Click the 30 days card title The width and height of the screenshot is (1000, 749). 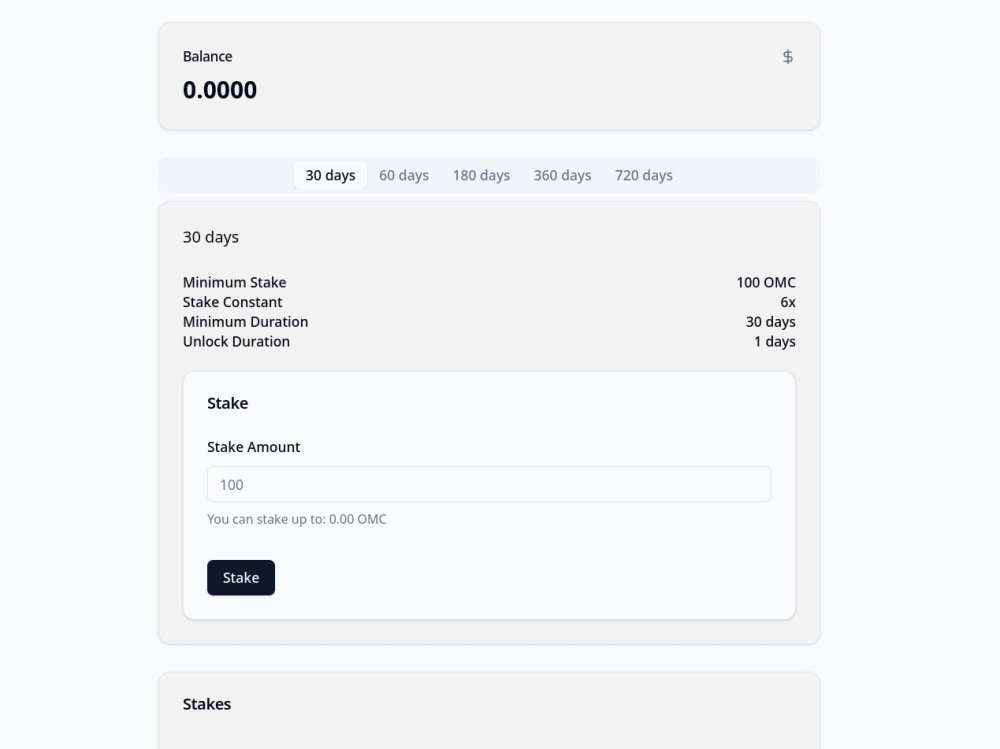[x=210, y=237]
